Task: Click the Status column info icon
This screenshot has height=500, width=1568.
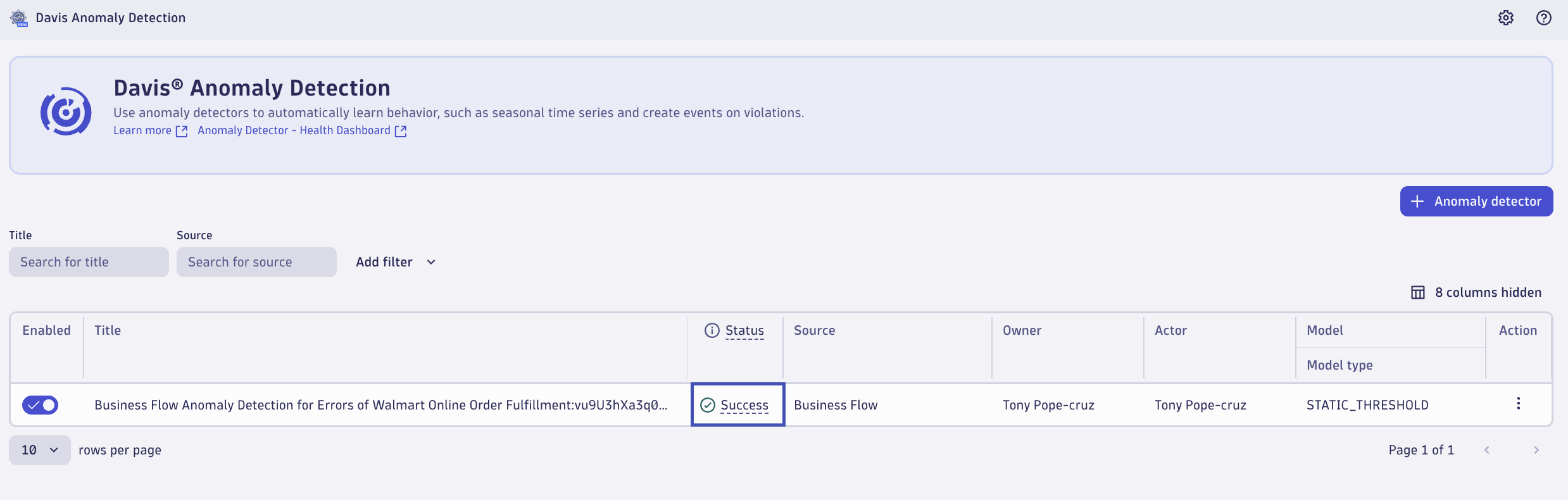Action: (712, 330)
